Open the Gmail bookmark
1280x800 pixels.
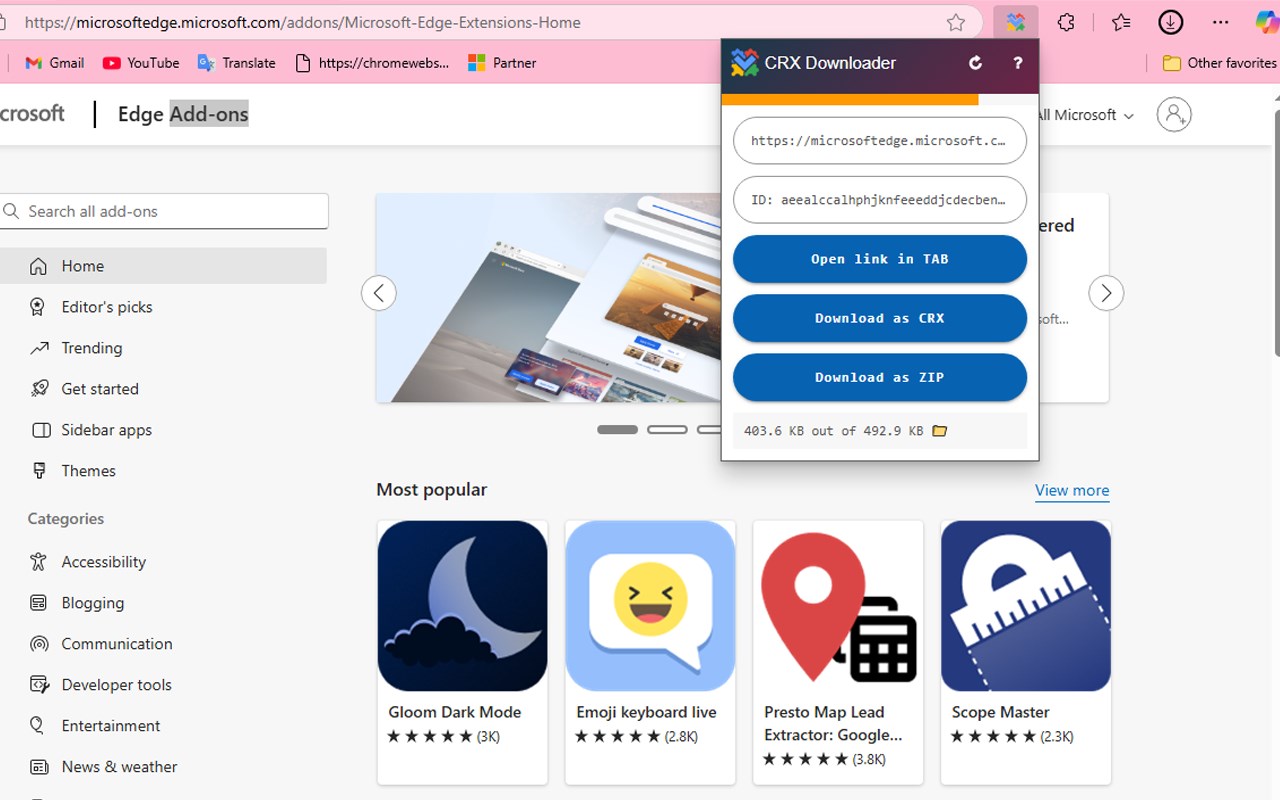click(54, 62)
